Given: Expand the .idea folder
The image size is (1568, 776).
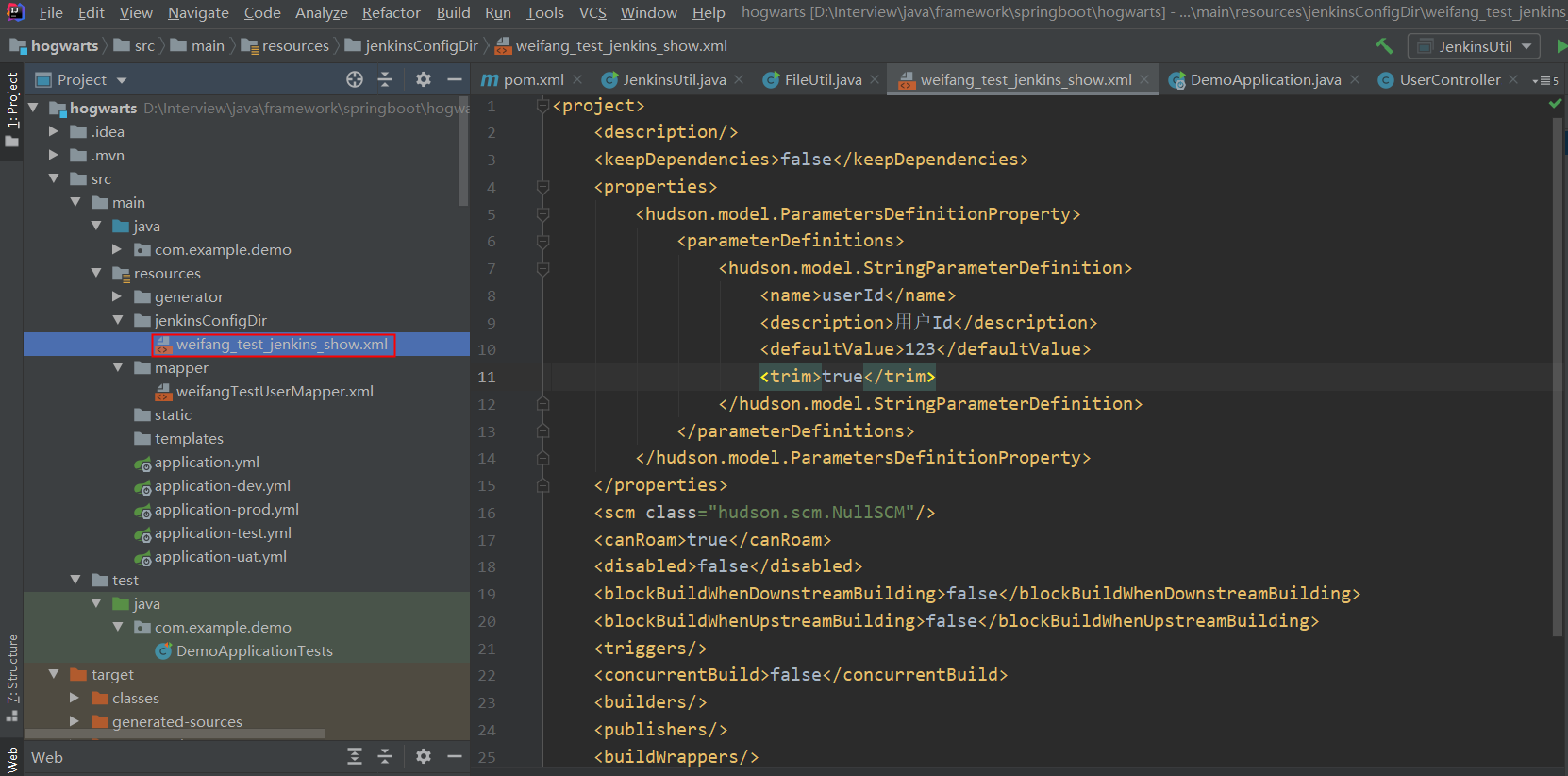Looking at the screenshot, I should [x=54, y=131].
